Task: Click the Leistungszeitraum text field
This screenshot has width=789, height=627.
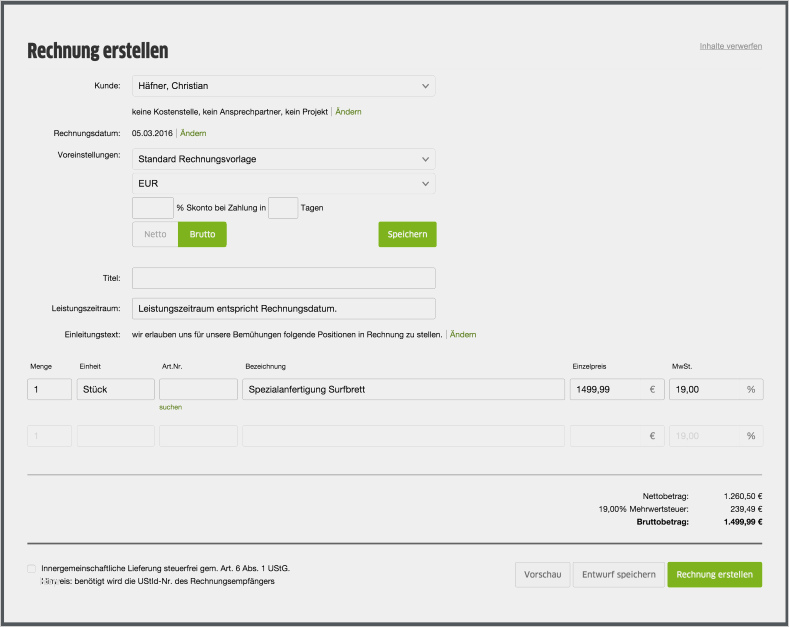Action: (x=283, y=309)
